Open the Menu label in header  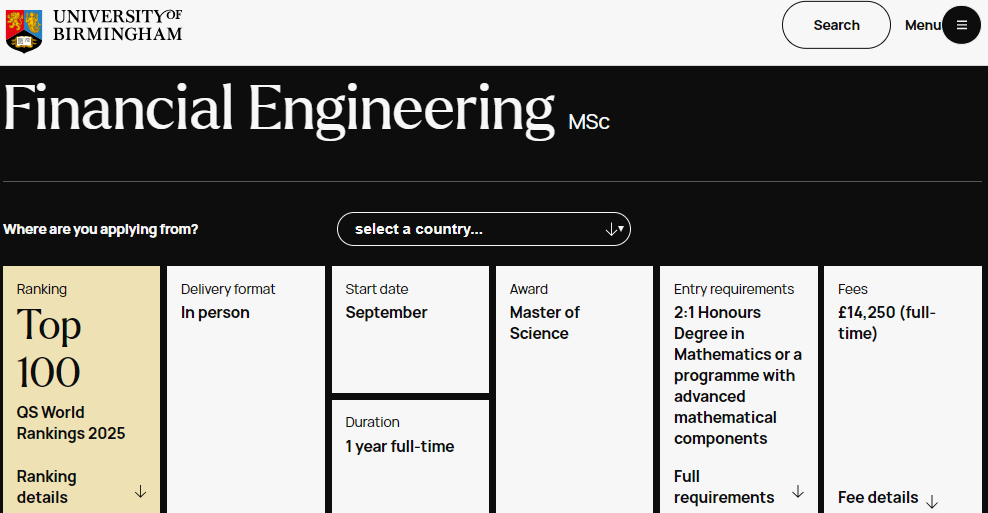(922, 25)
